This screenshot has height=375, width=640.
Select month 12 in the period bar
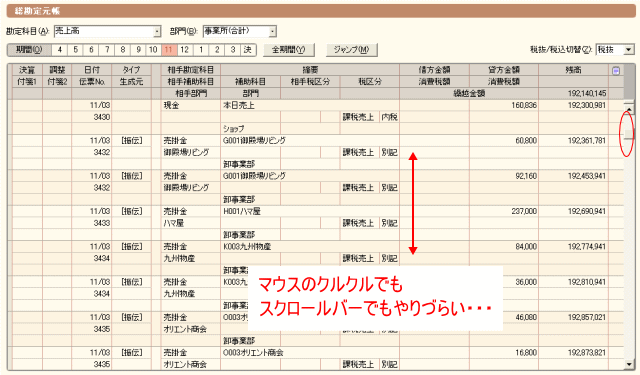[184, 50]
